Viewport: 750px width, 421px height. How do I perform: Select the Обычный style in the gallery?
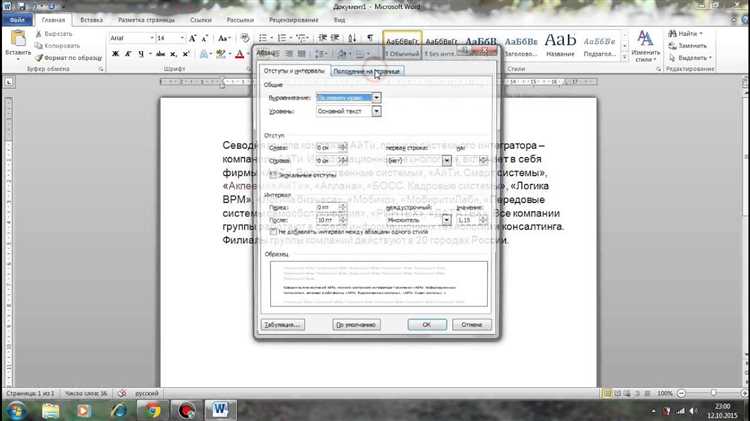[402, 46]
